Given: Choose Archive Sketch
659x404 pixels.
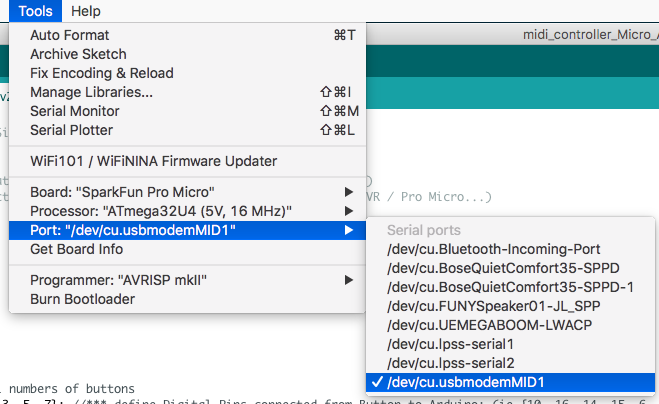Looking at the screenshot, I should coord(78,54).
